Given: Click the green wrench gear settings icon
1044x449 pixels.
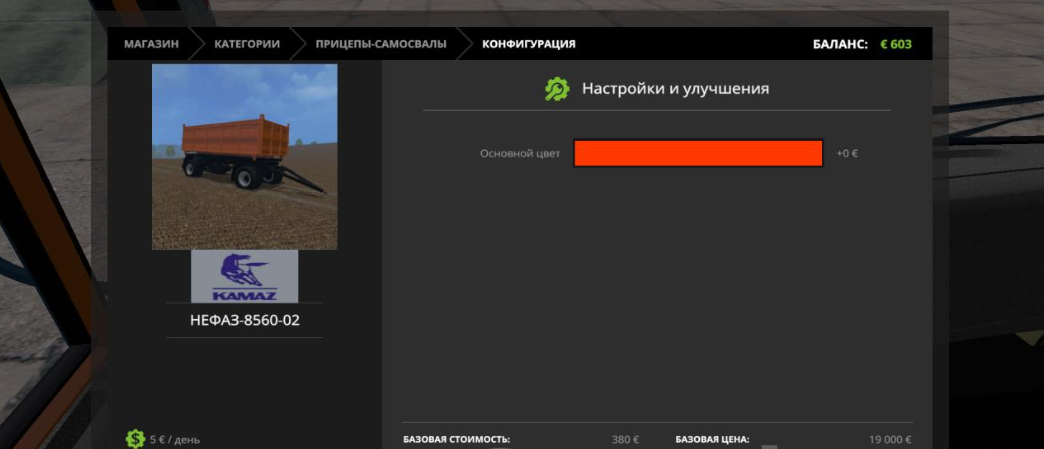Looking at the screenshot, I should (x=556, y=89).
